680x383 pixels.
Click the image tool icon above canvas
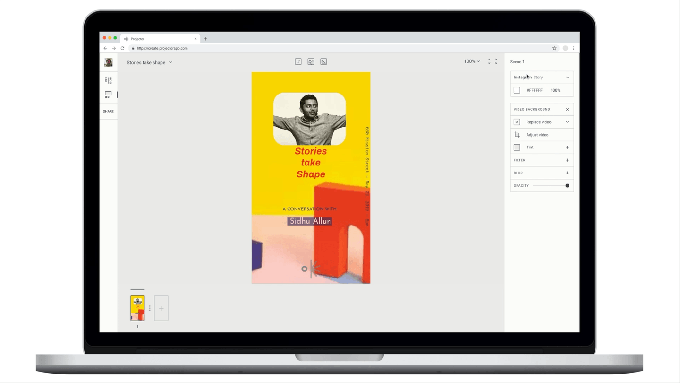(x=311, y=62)
